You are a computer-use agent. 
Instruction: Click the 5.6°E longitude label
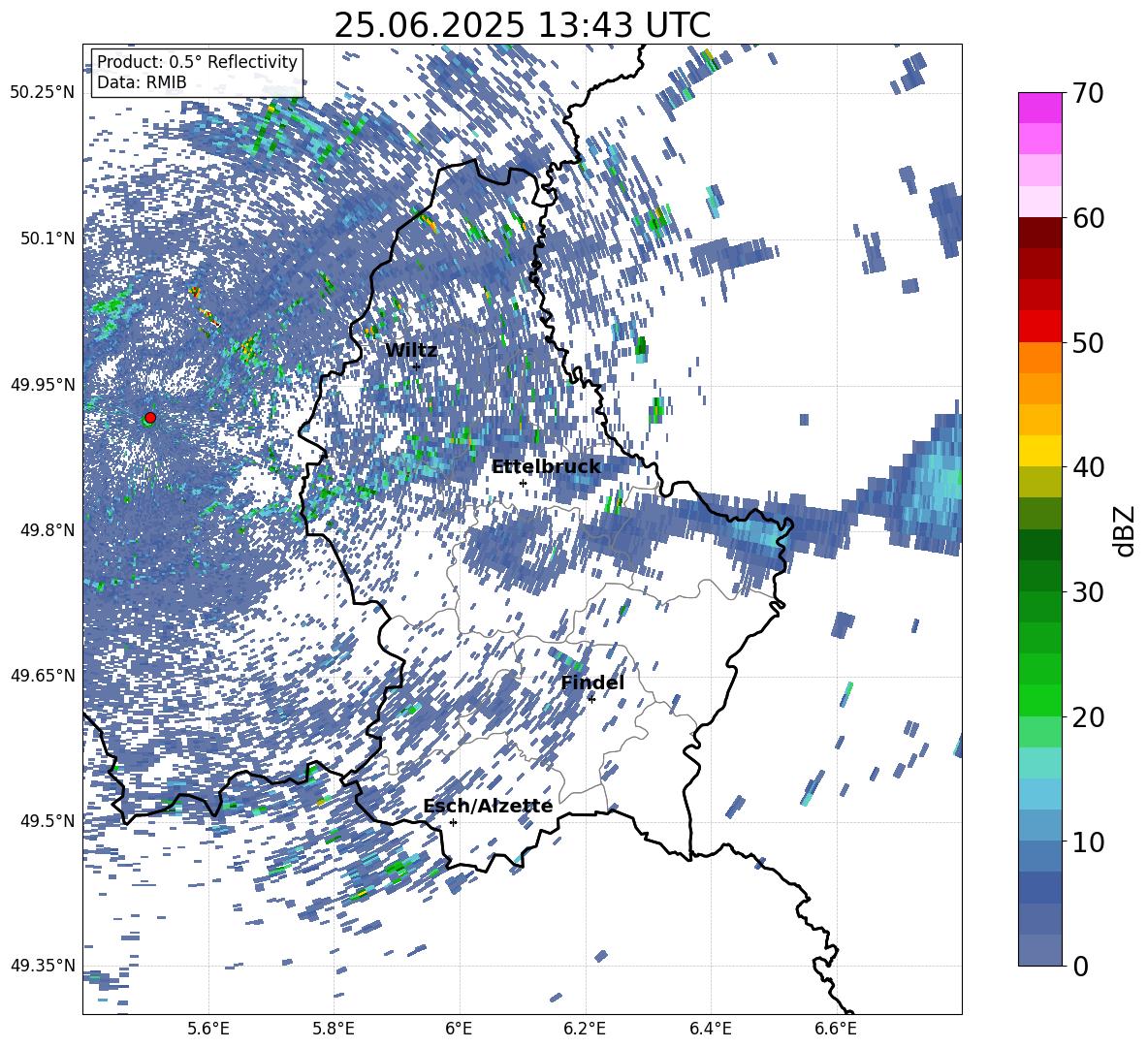[207, 1029]
